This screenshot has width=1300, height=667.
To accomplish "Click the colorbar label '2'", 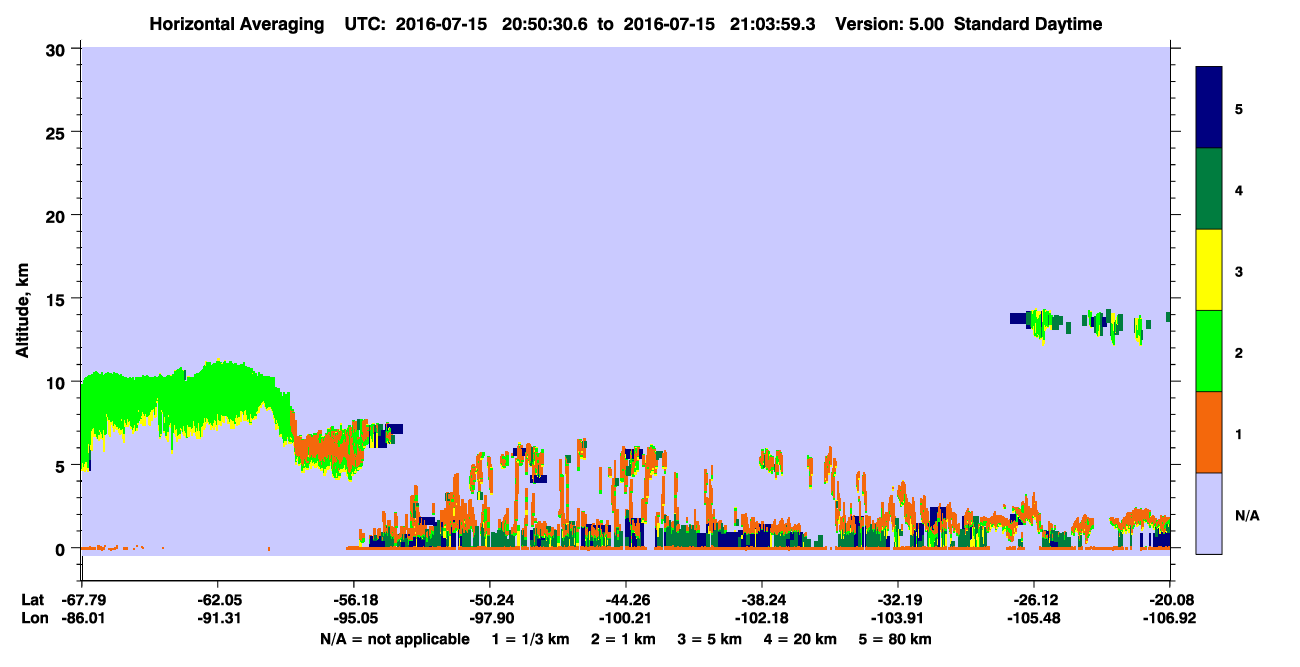I will coord(1239,352).
